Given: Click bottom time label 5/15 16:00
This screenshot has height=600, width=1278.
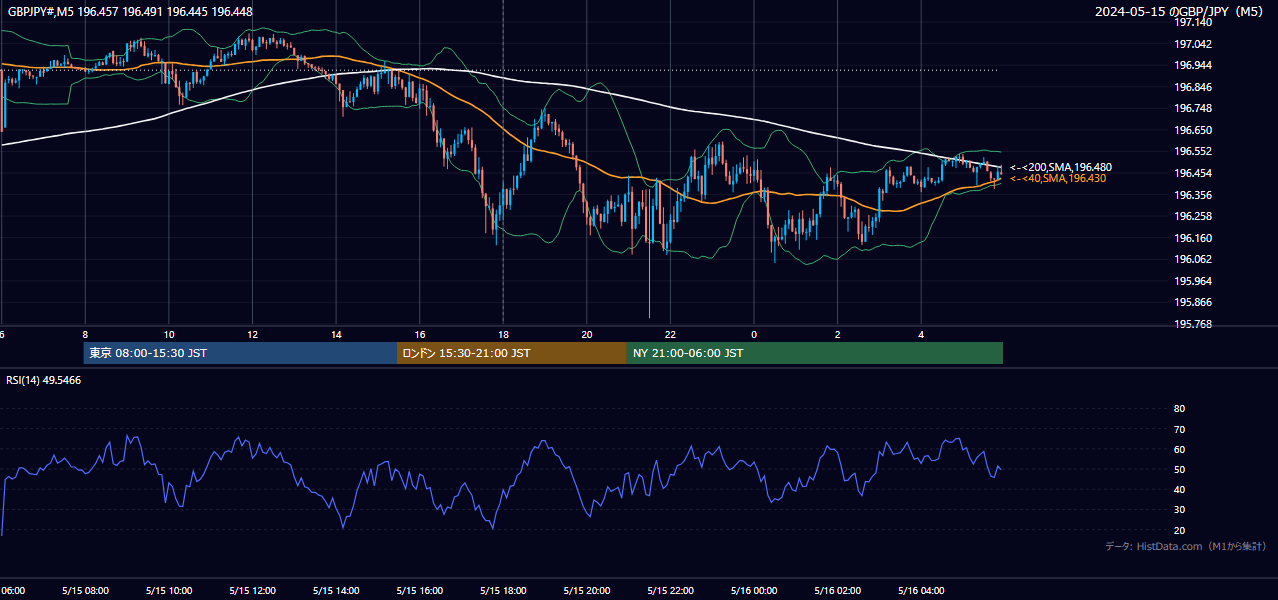Looking at the screenshot, I should (420, 591).
